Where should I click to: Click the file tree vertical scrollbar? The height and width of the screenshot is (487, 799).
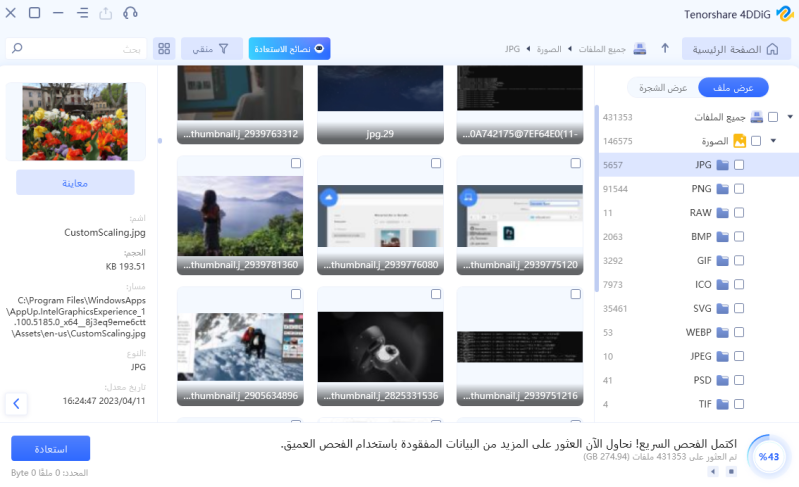click(x=597, y=199)
